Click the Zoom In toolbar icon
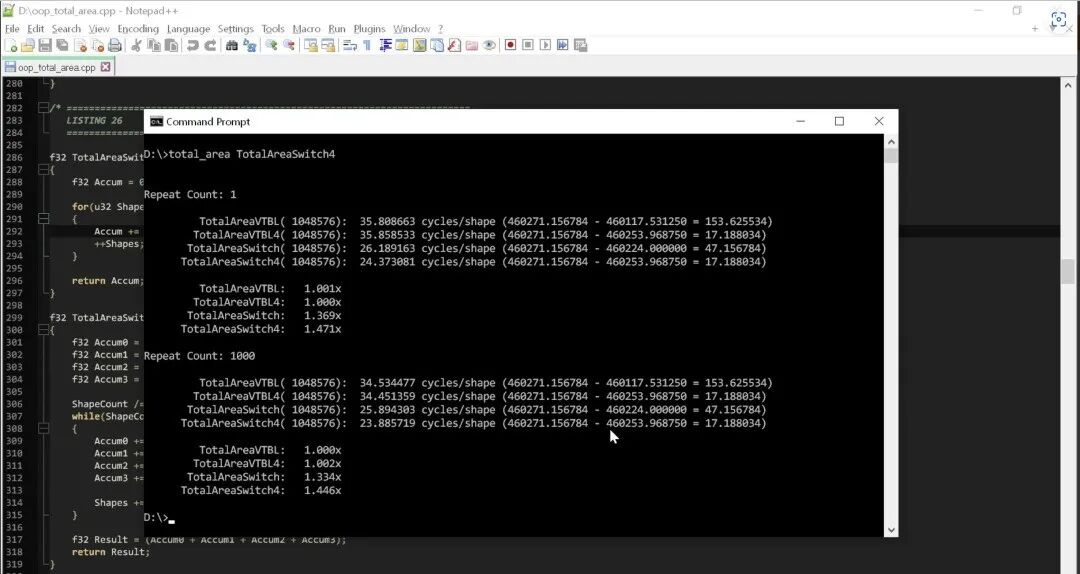This screenshot has width=1080, height=574. point(271,45)
